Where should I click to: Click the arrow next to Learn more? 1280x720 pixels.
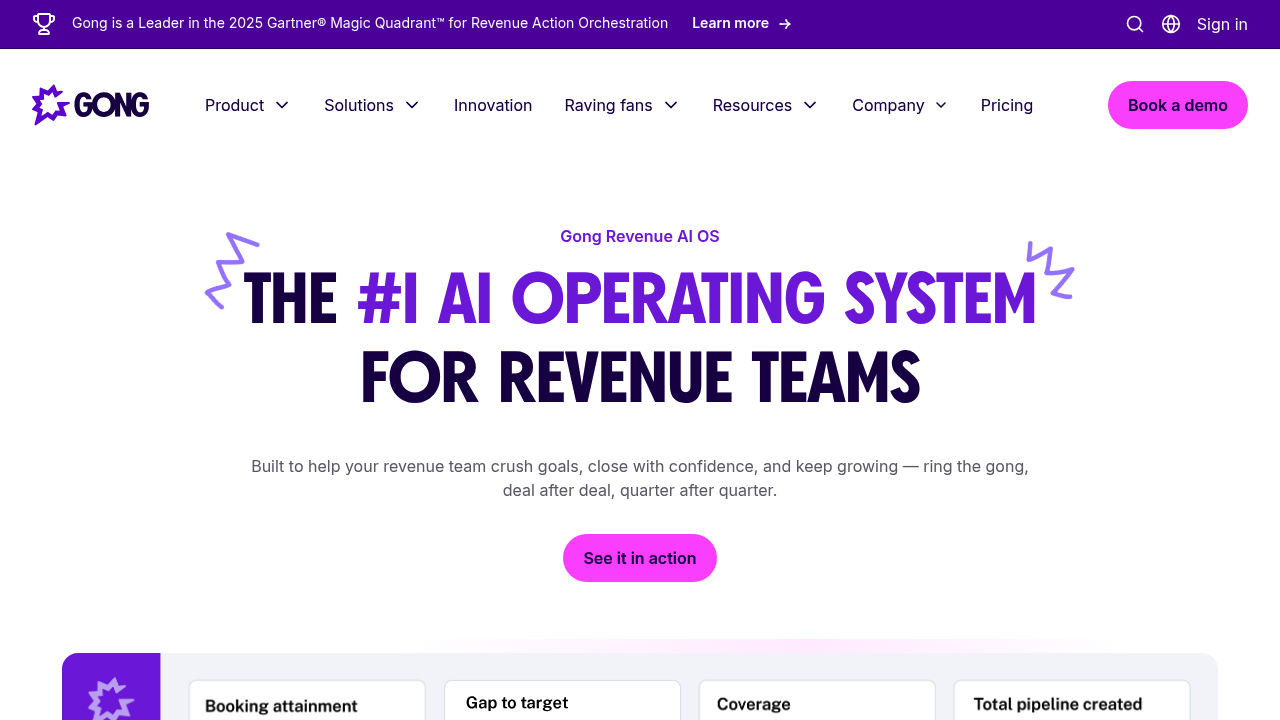(x=785, y=24)
